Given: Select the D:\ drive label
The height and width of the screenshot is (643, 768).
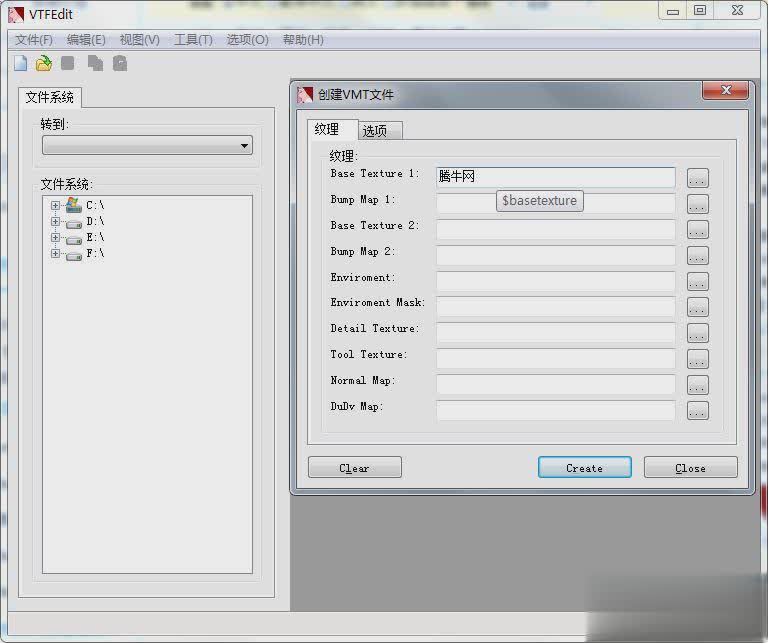Looking at the screenshot, I should pyautogui.click(x=95, y=222).
